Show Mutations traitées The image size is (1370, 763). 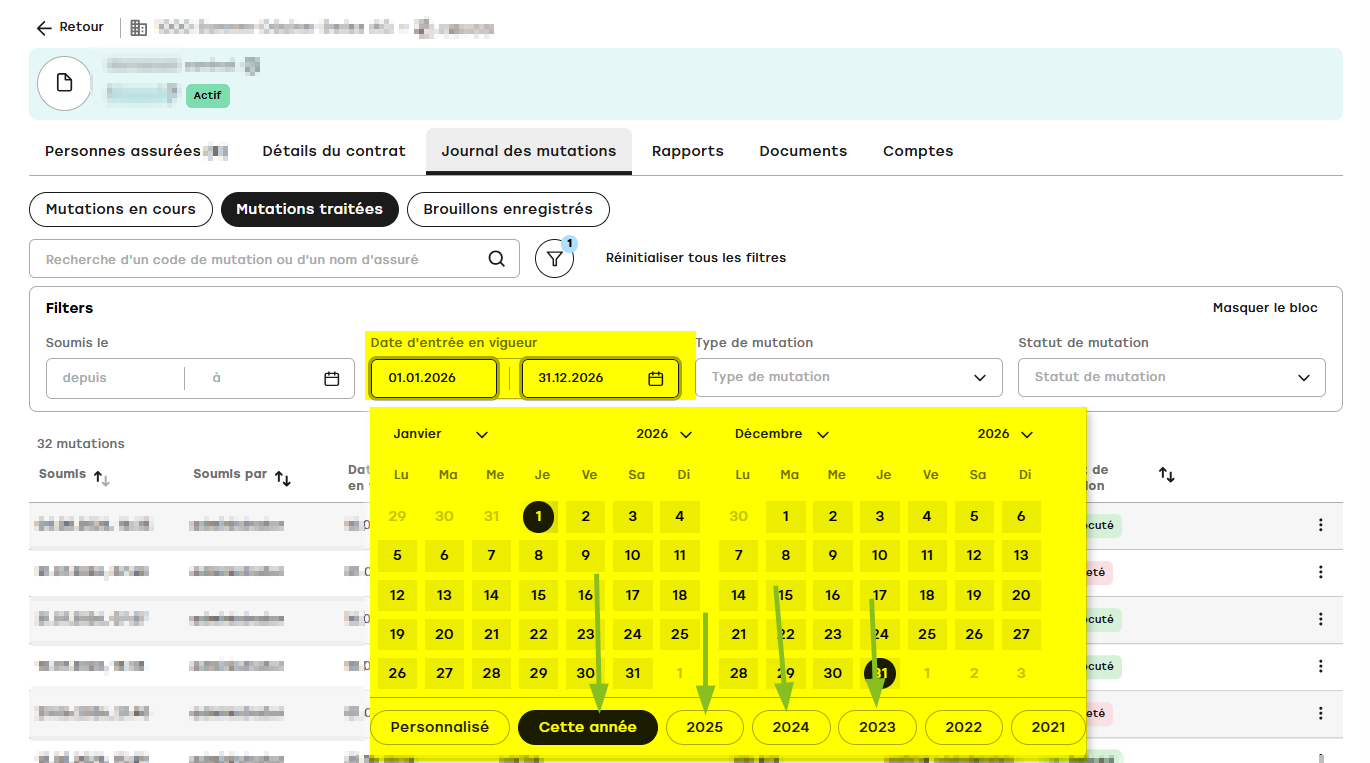click(310, 209)
